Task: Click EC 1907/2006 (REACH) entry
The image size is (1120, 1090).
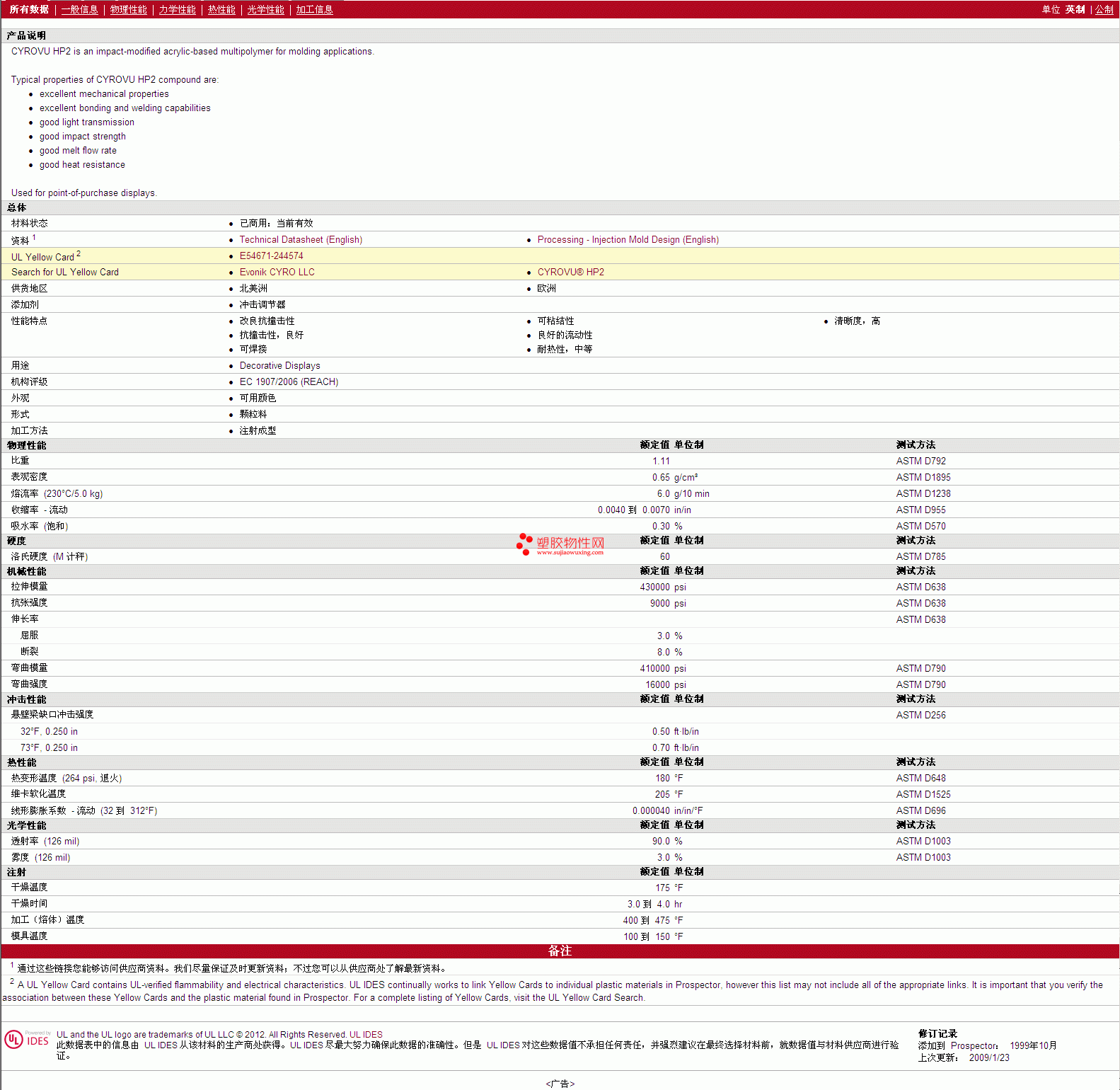Action: [289, 382]
